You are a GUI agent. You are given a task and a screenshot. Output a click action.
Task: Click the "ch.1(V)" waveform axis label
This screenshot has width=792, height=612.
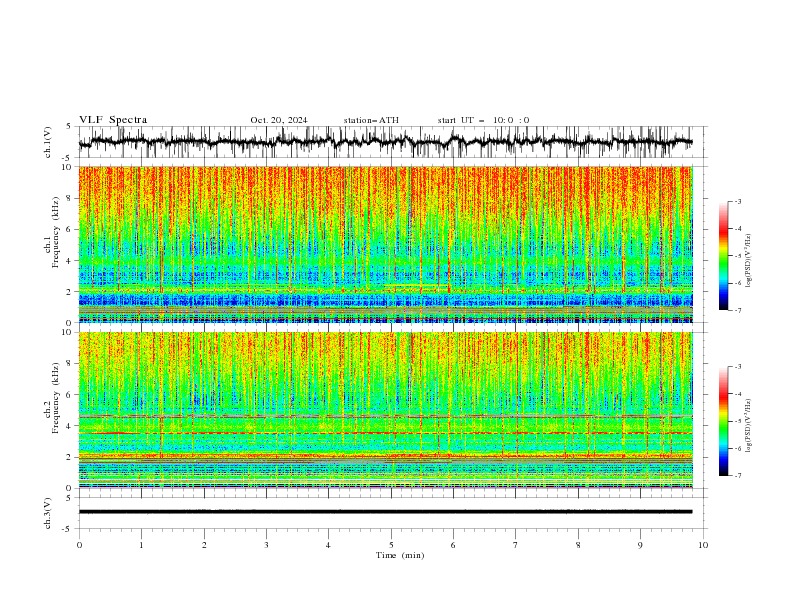pos(48,142)
